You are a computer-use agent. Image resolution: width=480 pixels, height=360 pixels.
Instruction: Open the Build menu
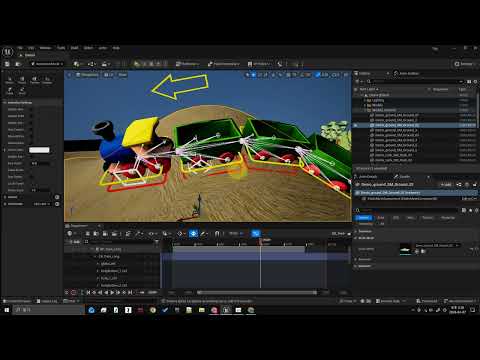click(74, 48)
